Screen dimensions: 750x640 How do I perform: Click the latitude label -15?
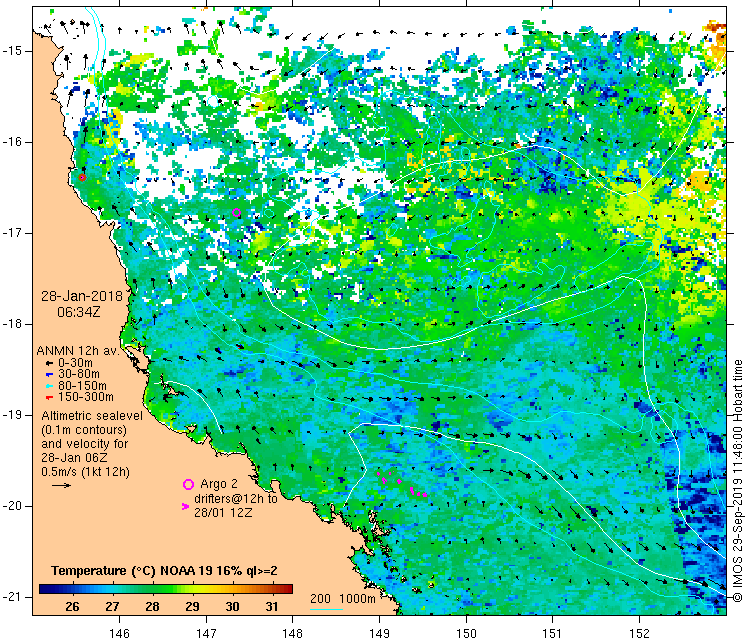click(11, 51)
